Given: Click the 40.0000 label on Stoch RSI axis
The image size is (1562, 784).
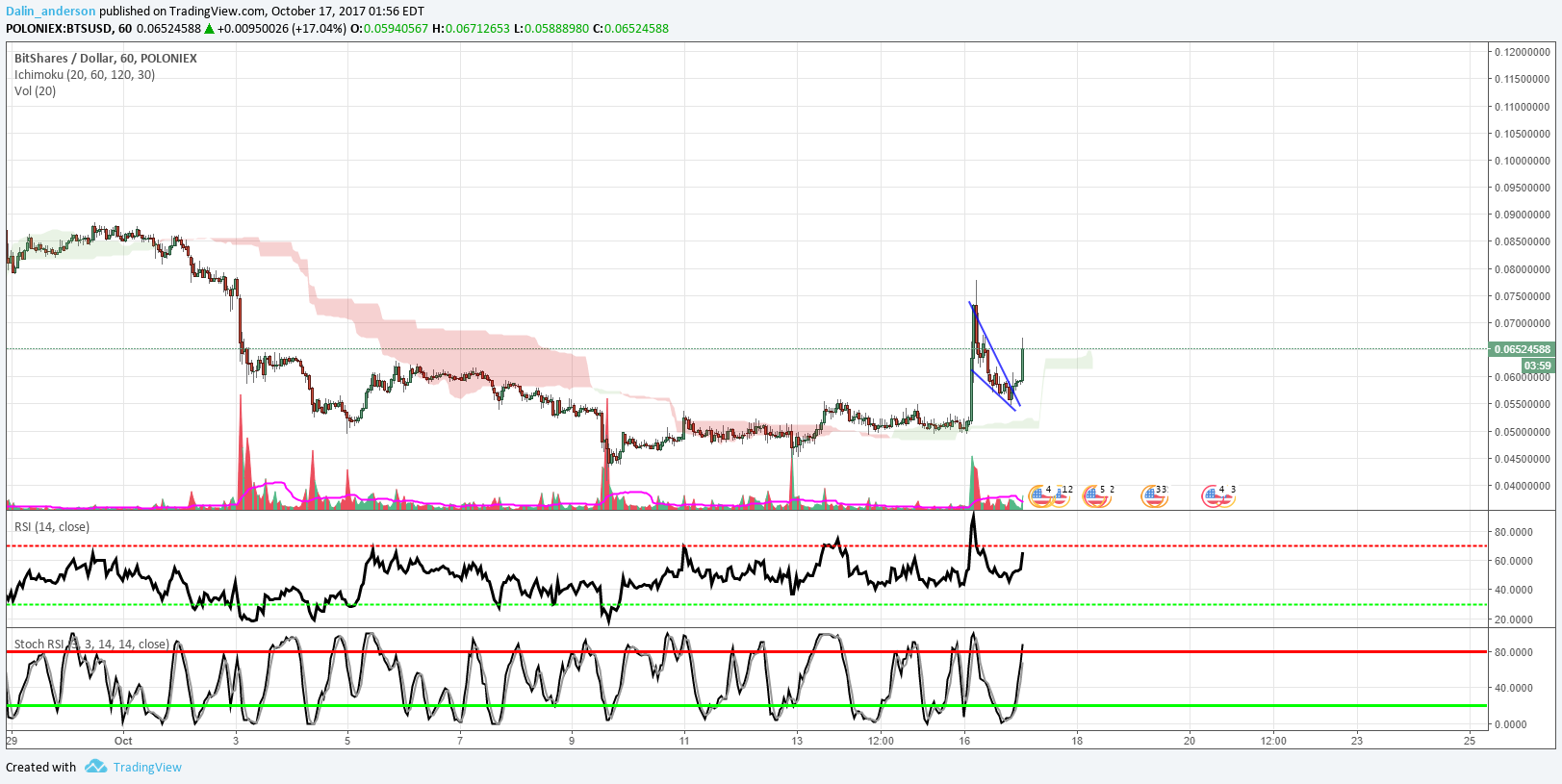Looking at the screenshot, I should click(1513, 688).
